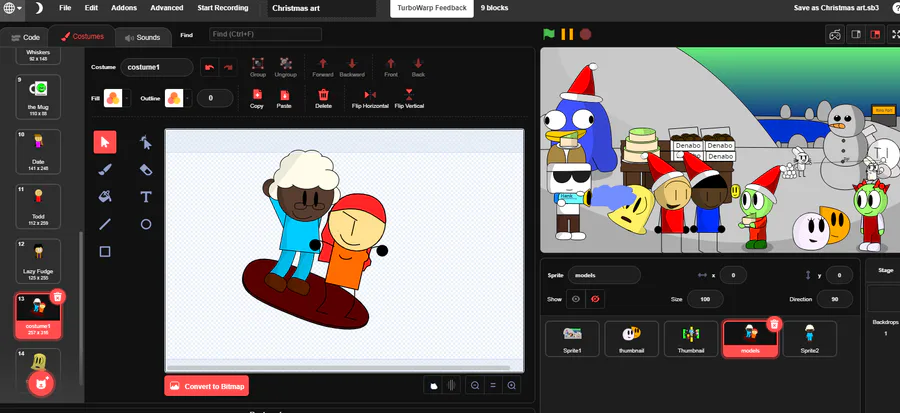
Task: Open the Fill color dropdown
Action: pyautogui.click(x=117, y=98)
